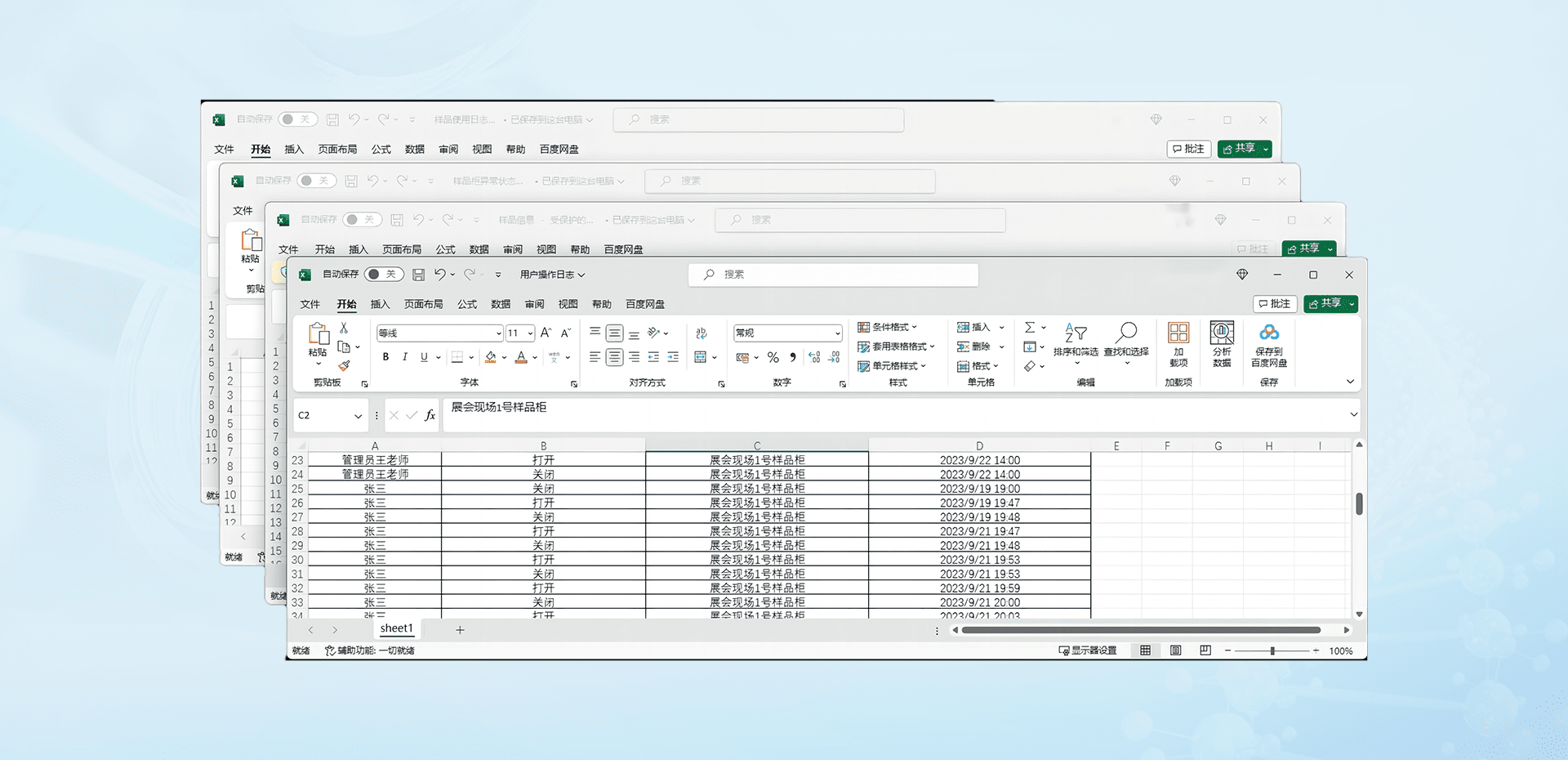Click the insert function fx icon

[x=430, y=415]
